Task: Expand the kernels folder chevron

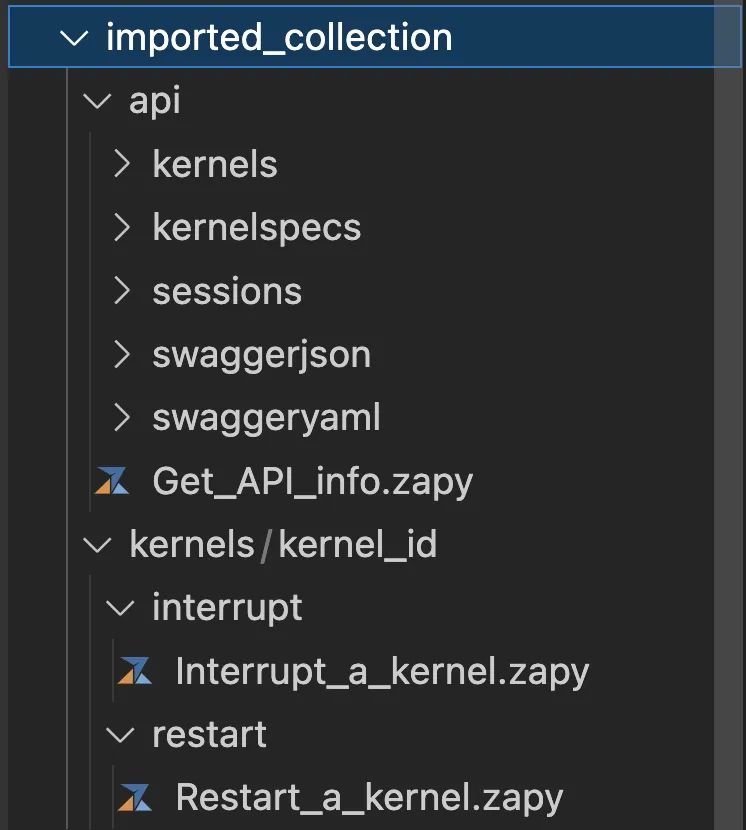Action: coord(122,164)
